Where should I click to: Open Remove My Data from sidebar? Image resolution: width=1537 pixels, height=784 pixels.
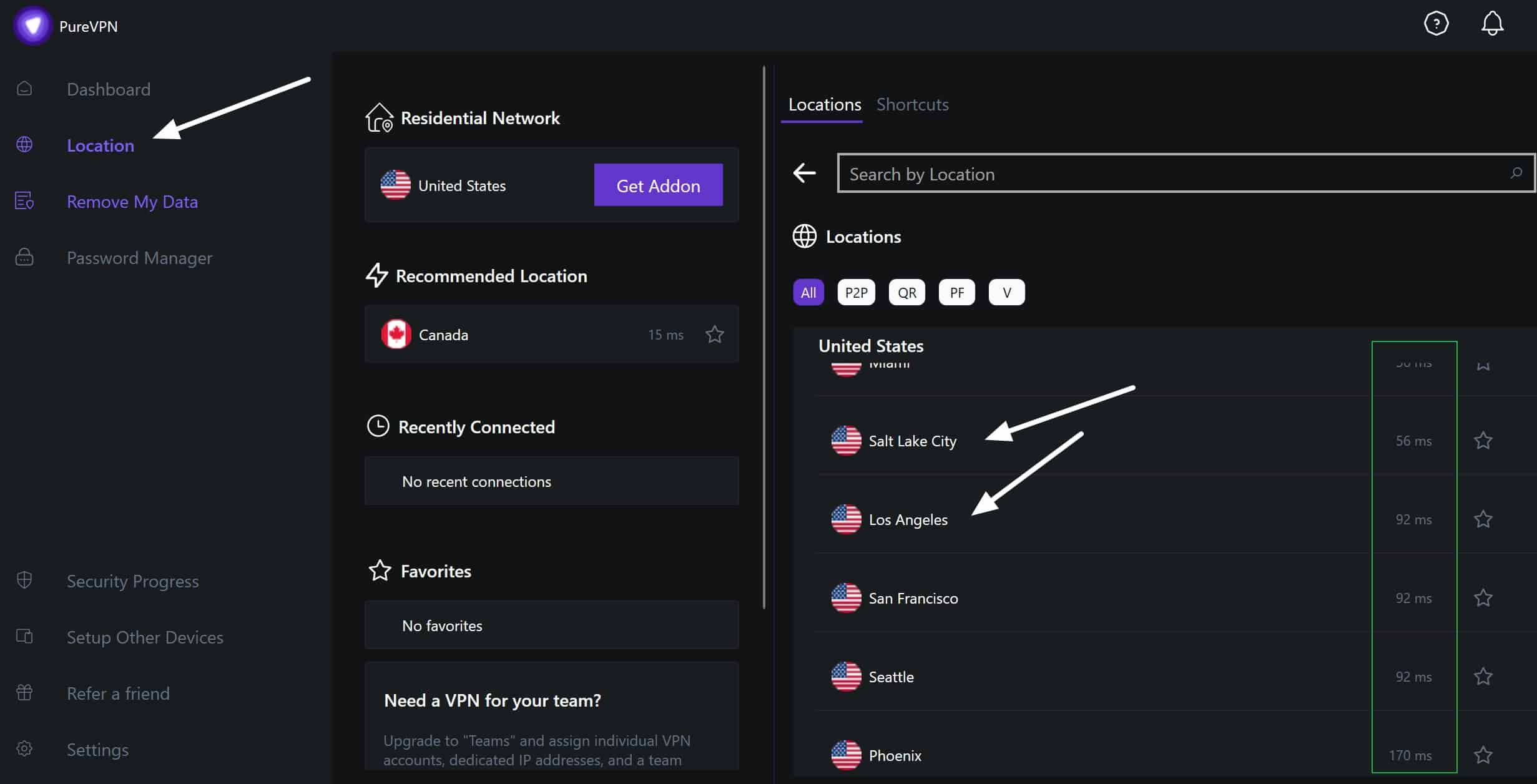click(132, 202)
